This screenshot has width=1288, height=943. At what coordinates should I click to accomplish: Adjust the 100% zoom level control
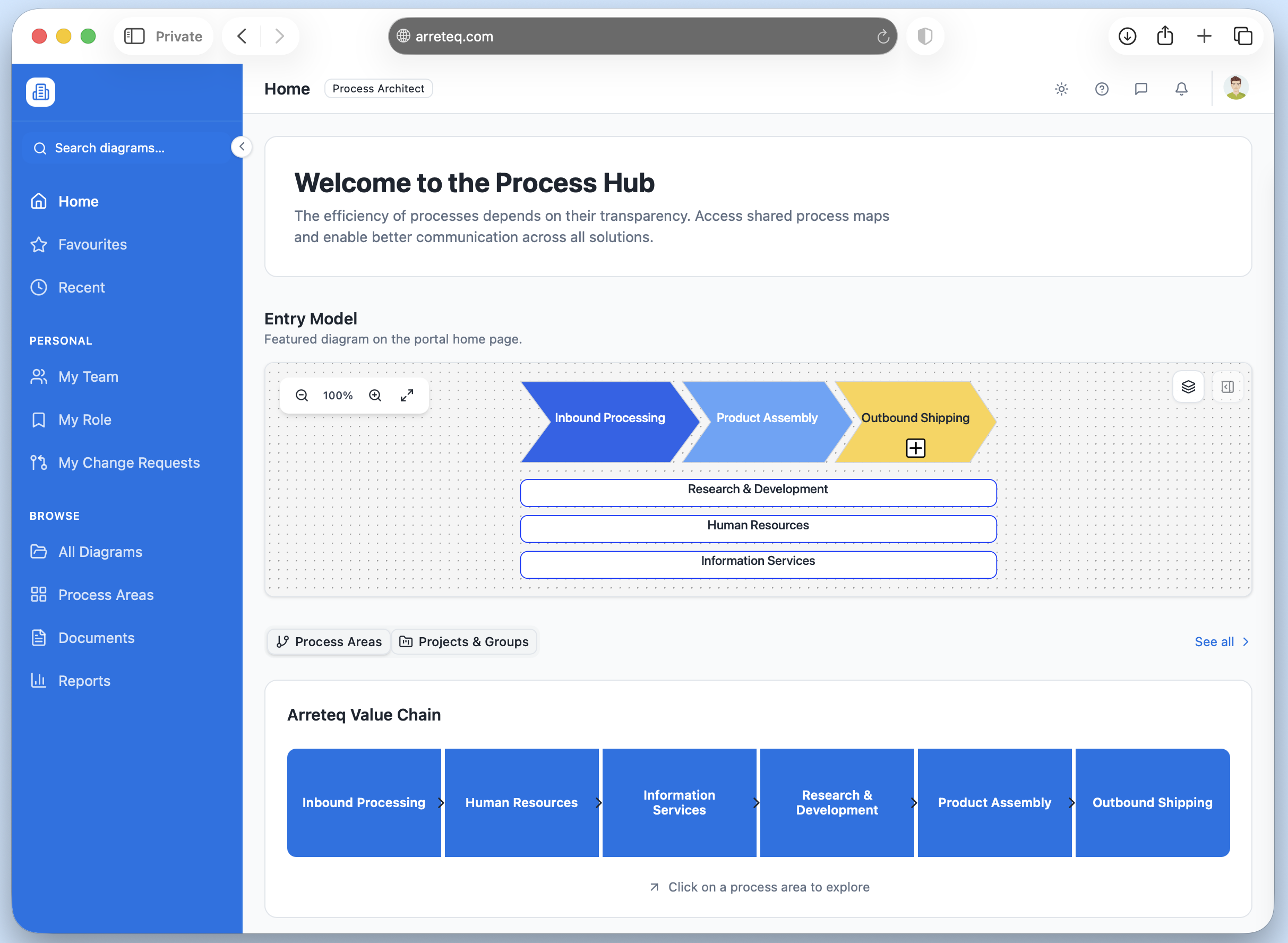[337, 395]
